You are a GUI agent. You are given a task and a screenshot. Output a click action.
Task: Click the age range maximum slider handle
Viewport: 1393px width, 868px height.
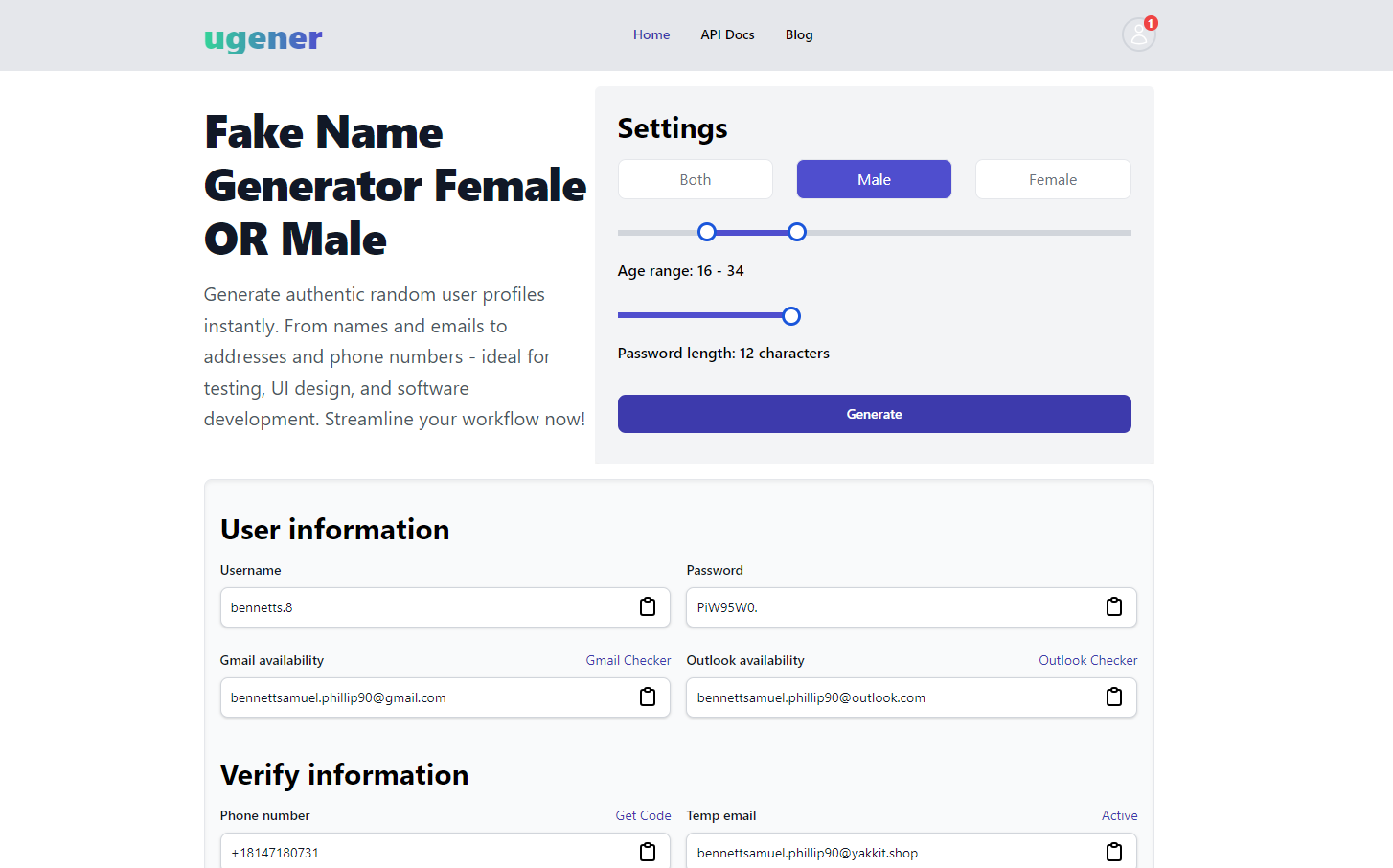coord(797,232)
